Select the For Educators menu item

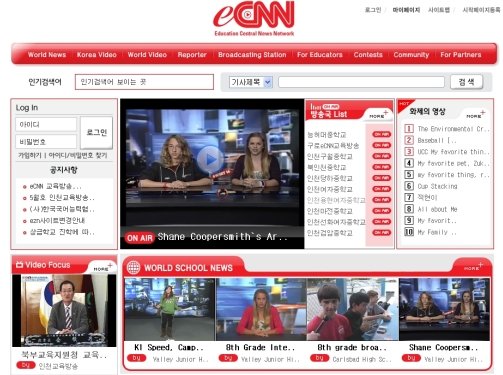(320, 55)
